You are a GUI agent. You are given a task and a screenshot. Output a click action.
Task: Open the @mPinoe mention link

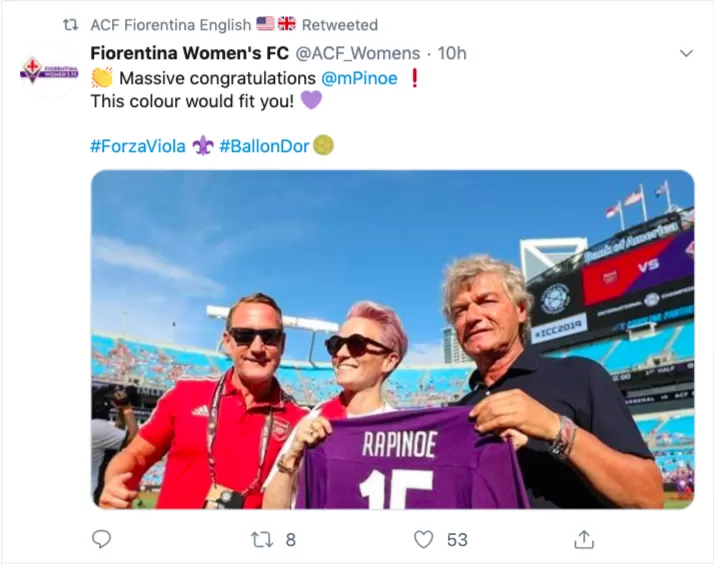point(359,78)
